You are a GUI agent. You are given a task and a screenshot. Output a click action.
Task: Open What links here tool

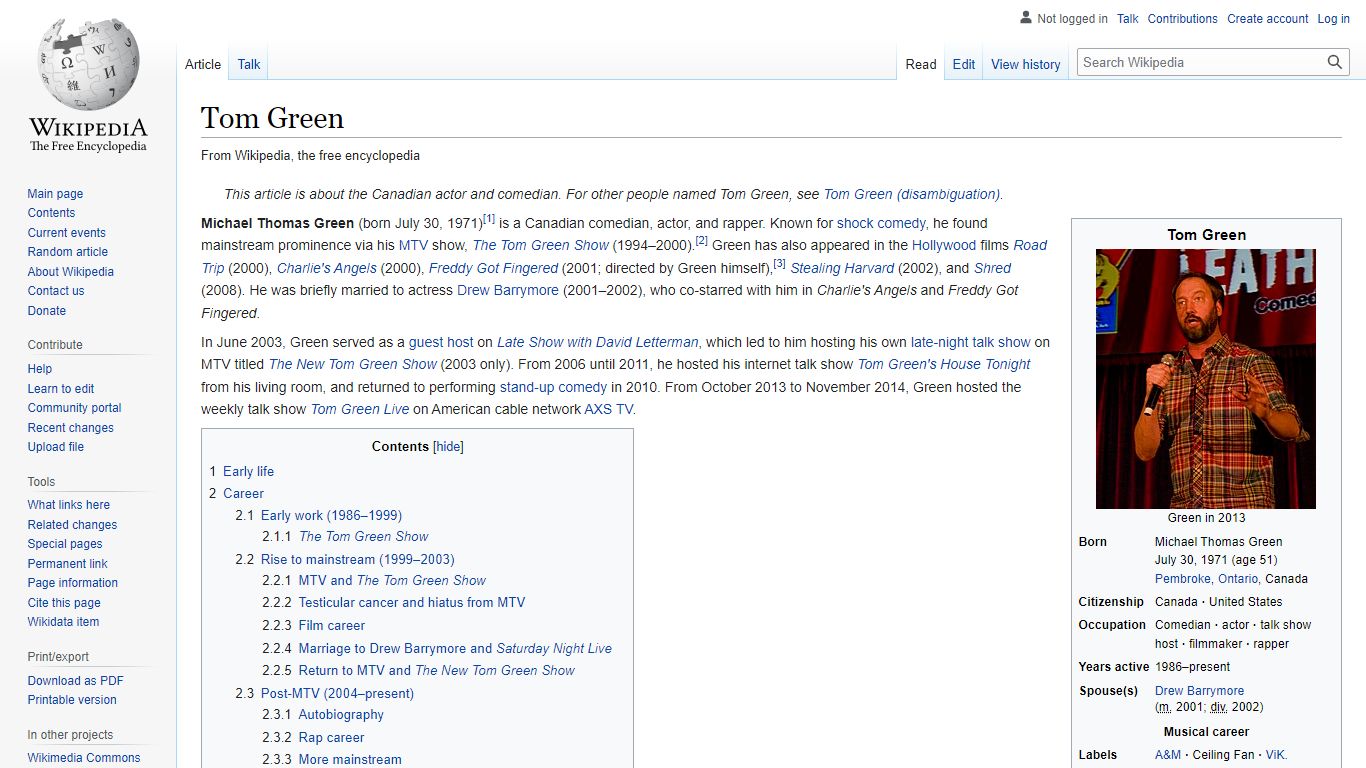[69, 505]
